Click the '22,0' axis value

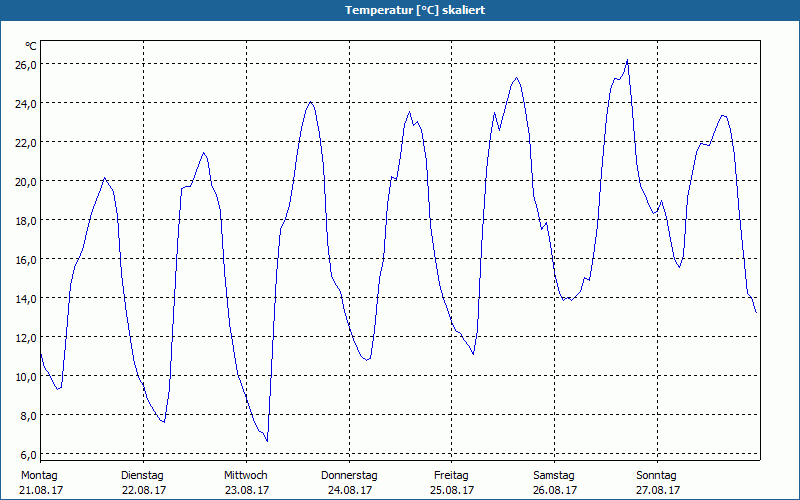pyautogui.click(x=28, y=143)
